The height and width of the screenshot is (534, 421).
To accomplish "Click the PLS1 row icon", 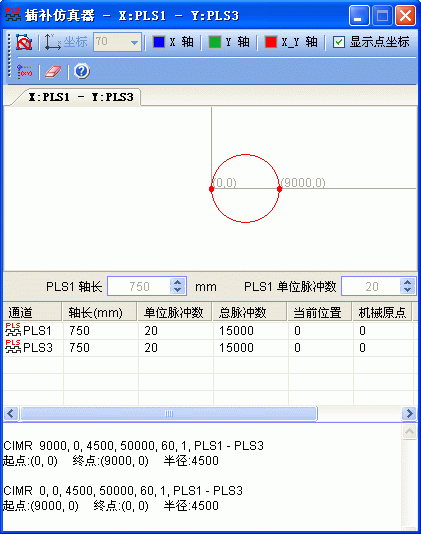I will coord(13,330).
